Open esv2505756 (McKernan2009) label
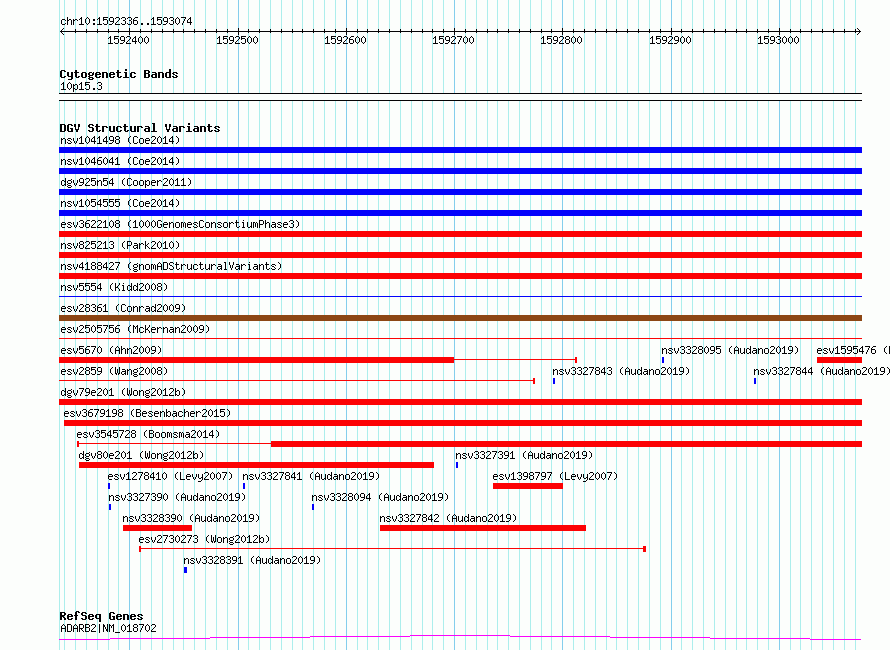 (135, 329)
